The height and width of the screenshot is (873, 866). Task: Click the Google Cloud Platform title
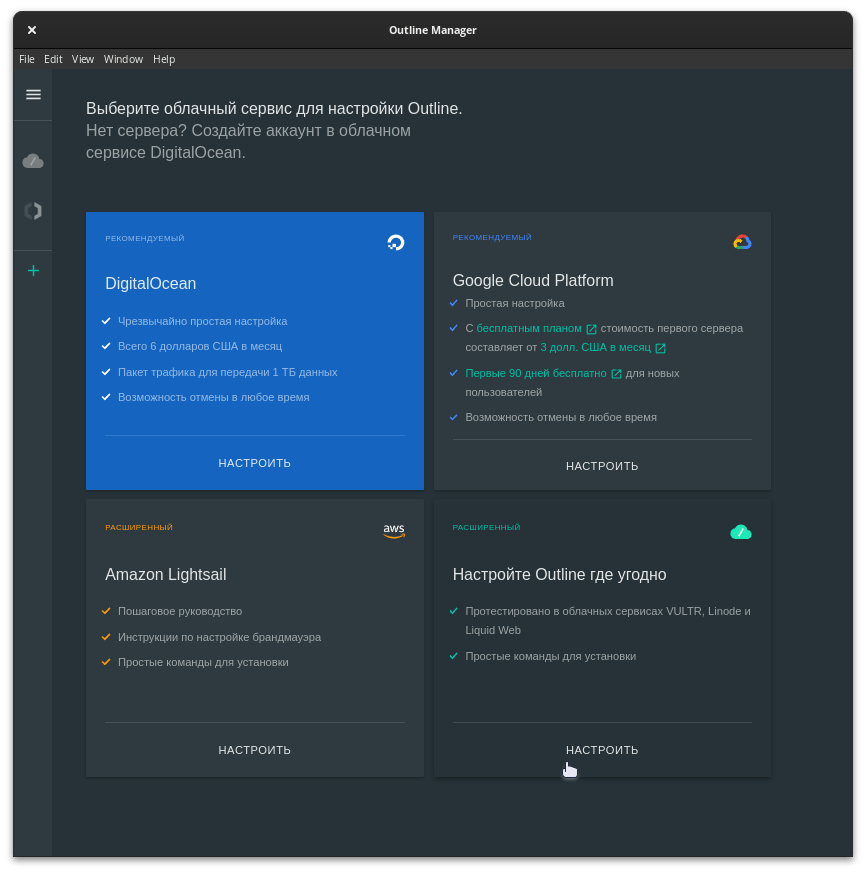coord(533,281)
